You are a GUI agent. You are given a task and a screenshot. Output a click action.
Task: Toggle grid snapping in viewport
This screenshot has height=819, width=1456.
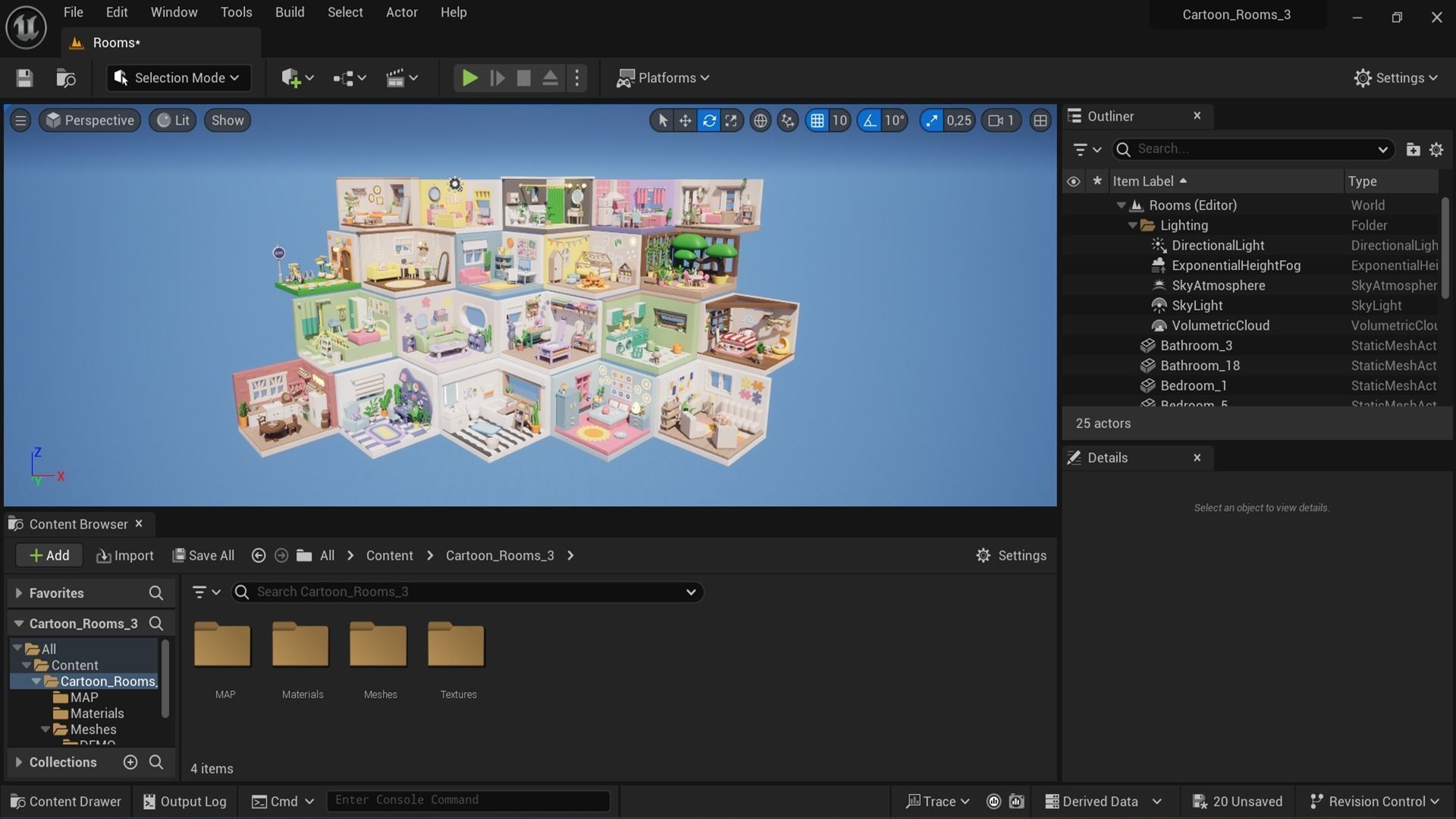[x=817, y=121]
